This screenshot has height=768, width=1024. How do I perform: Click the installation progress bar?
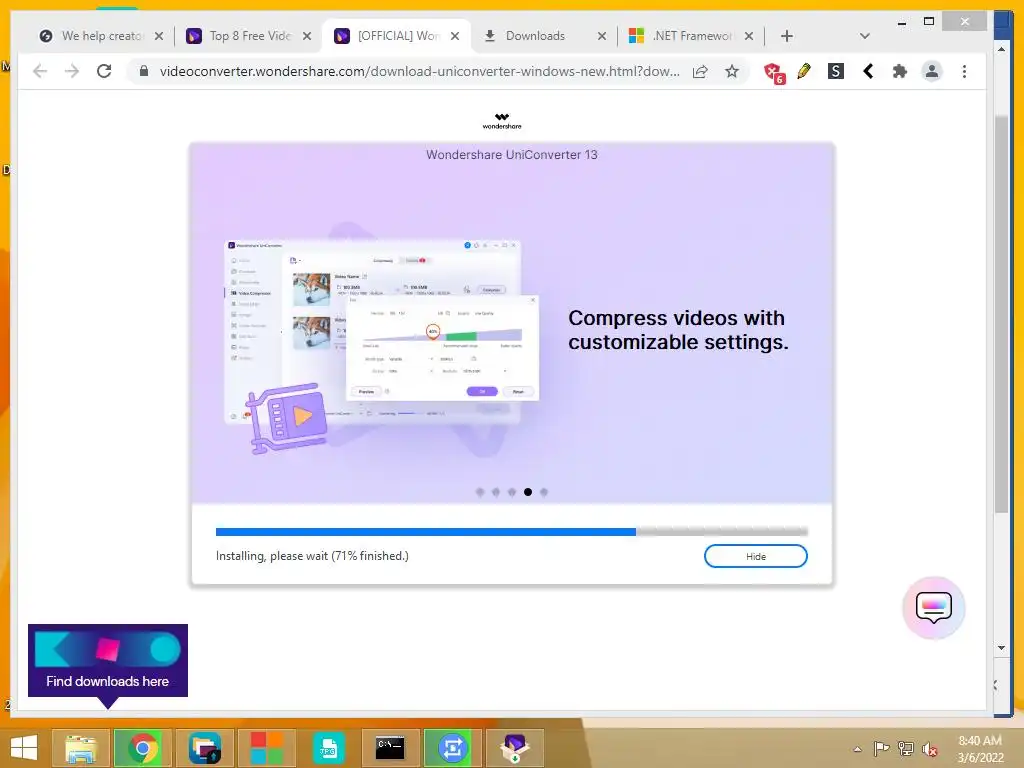[511, 532]
